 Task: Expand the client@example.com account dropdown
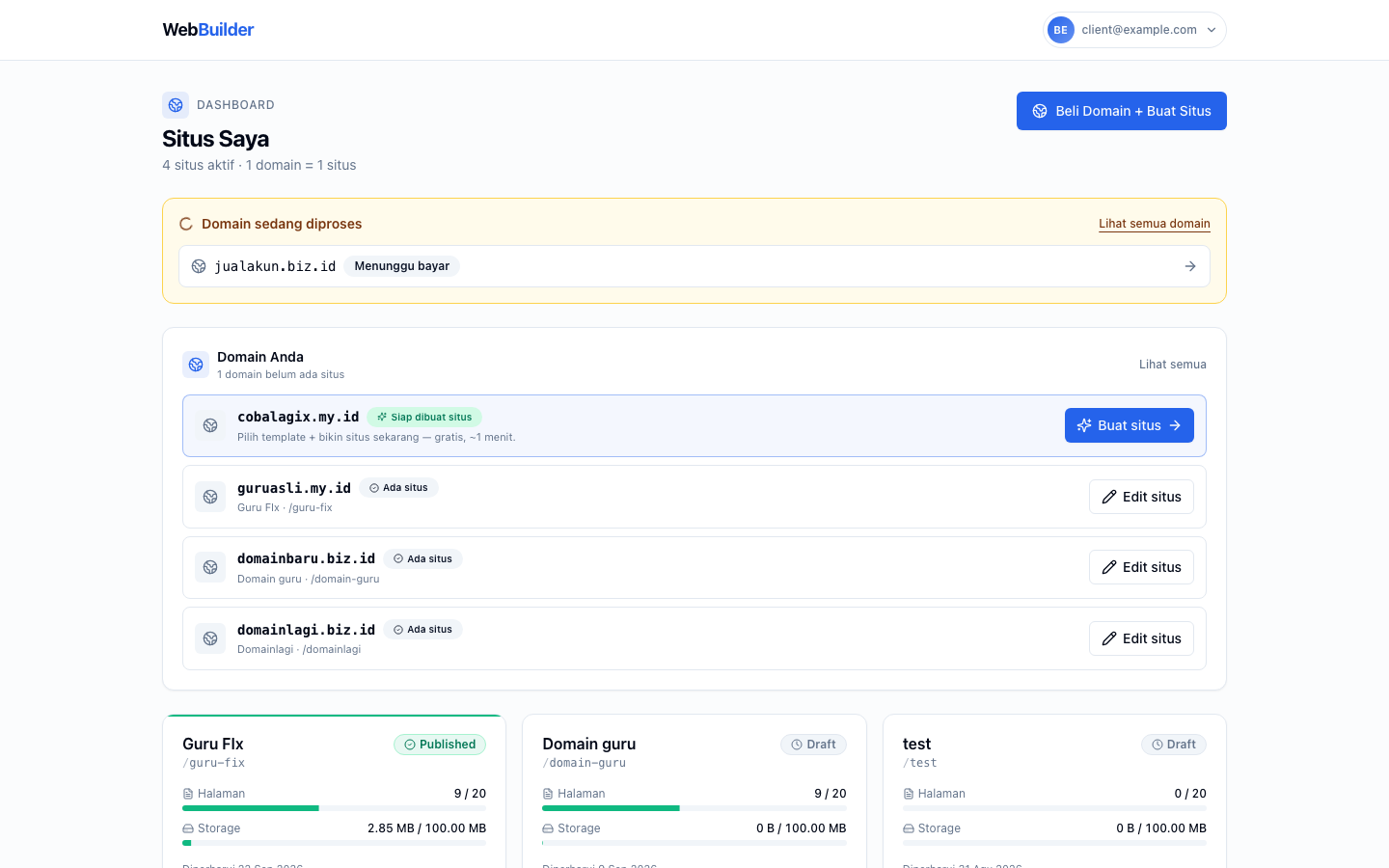1134,30
